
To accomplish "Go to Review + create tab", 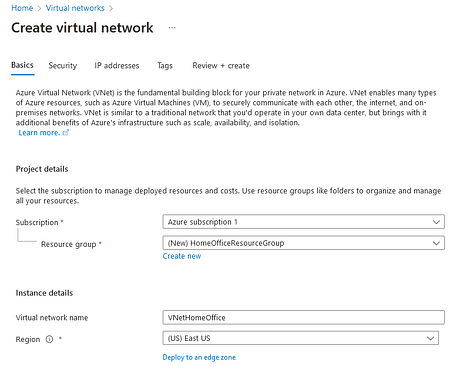I will click(221, 66).
